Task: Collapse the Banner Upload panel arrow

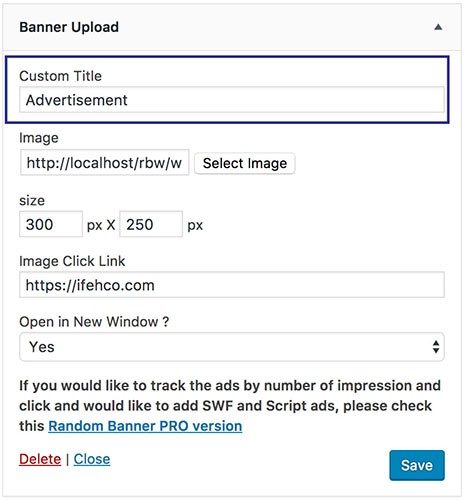Action: (438, 27)
